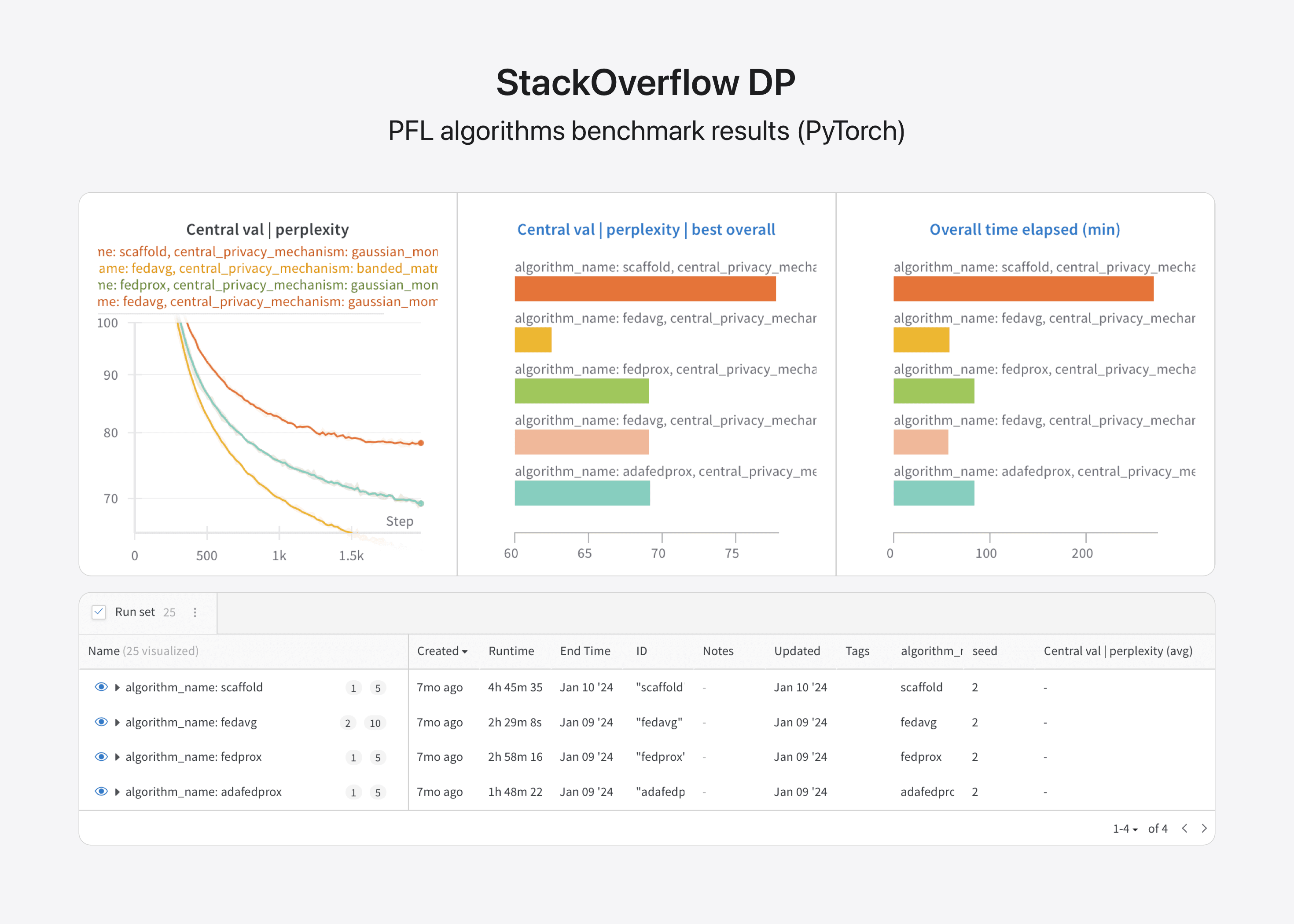Open the Run set three-dot menu
Image resolution: width=1294 pixels, height=924 pixels.
point(195,612)
